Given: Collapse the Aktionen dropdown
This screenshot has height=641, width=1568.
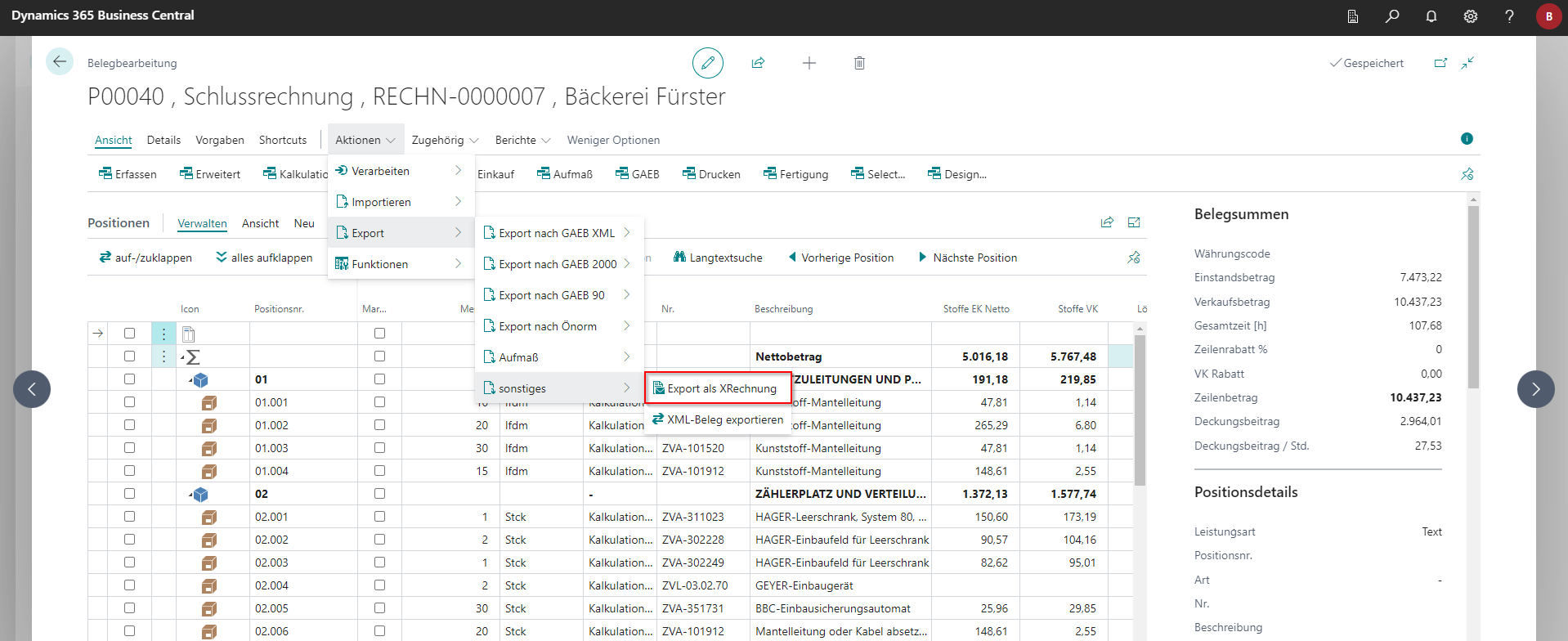Looking at the screenshot, I should coord(365,140).
